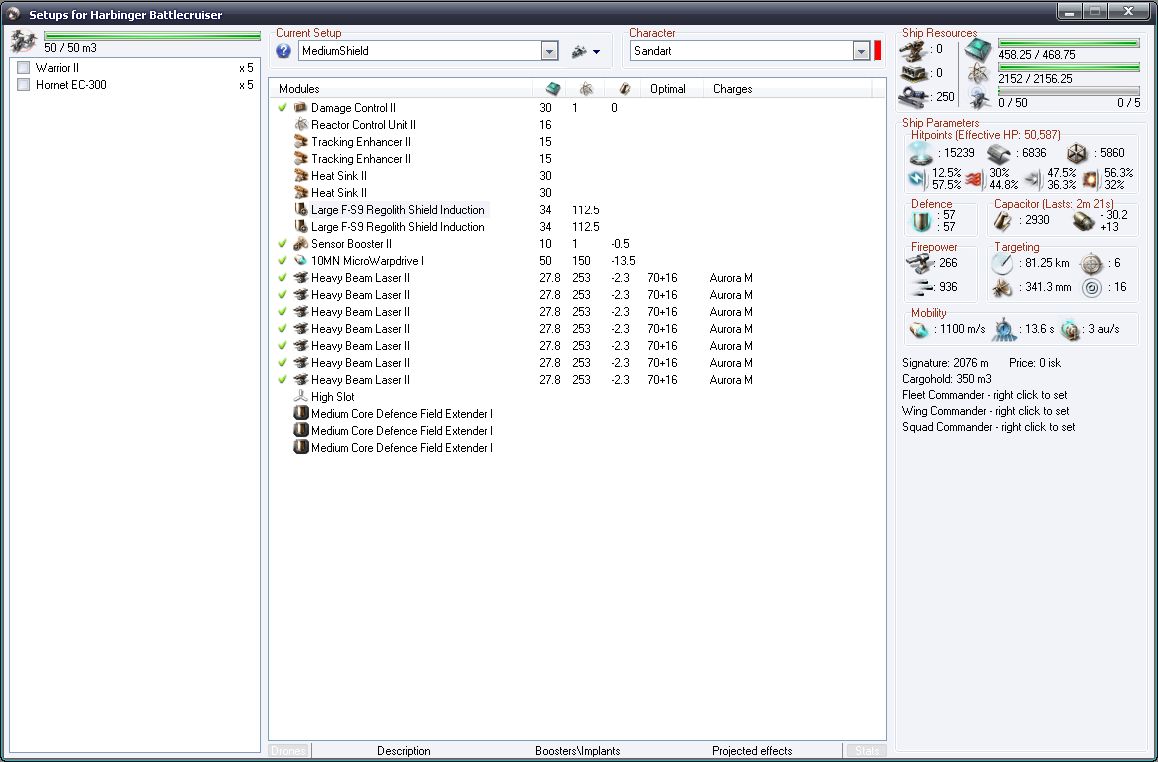
Task: Tick the Warrior II drone checkbox
Action: point(24,68)
